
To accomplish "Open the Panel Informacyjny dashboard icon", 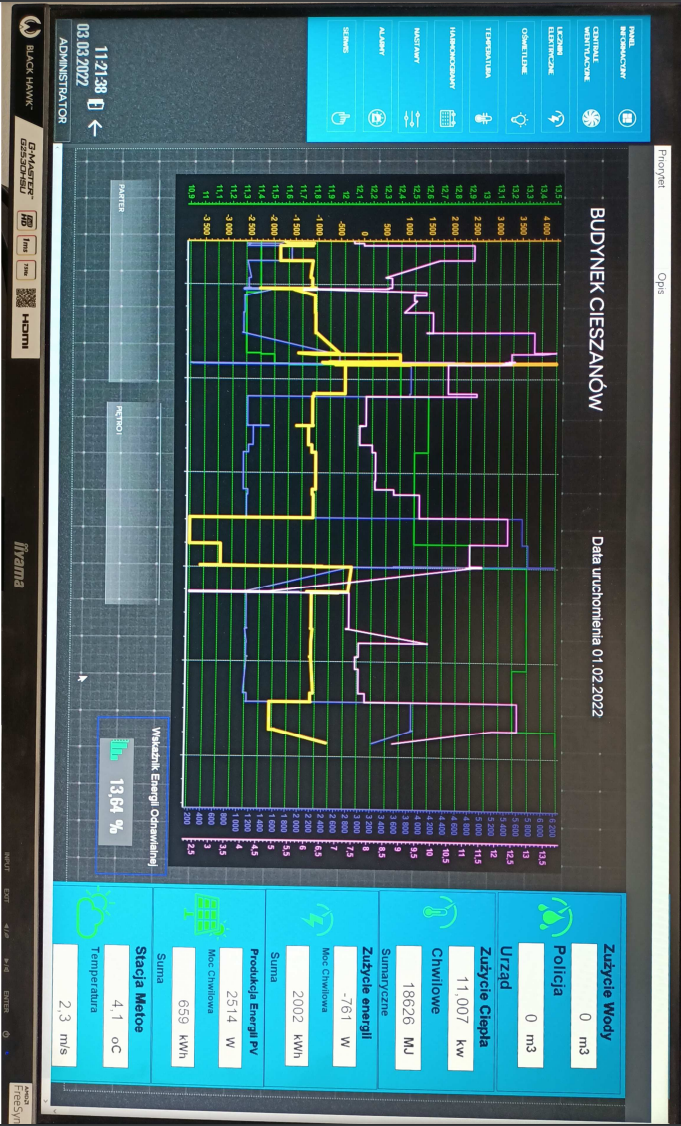I will [626, 118].
